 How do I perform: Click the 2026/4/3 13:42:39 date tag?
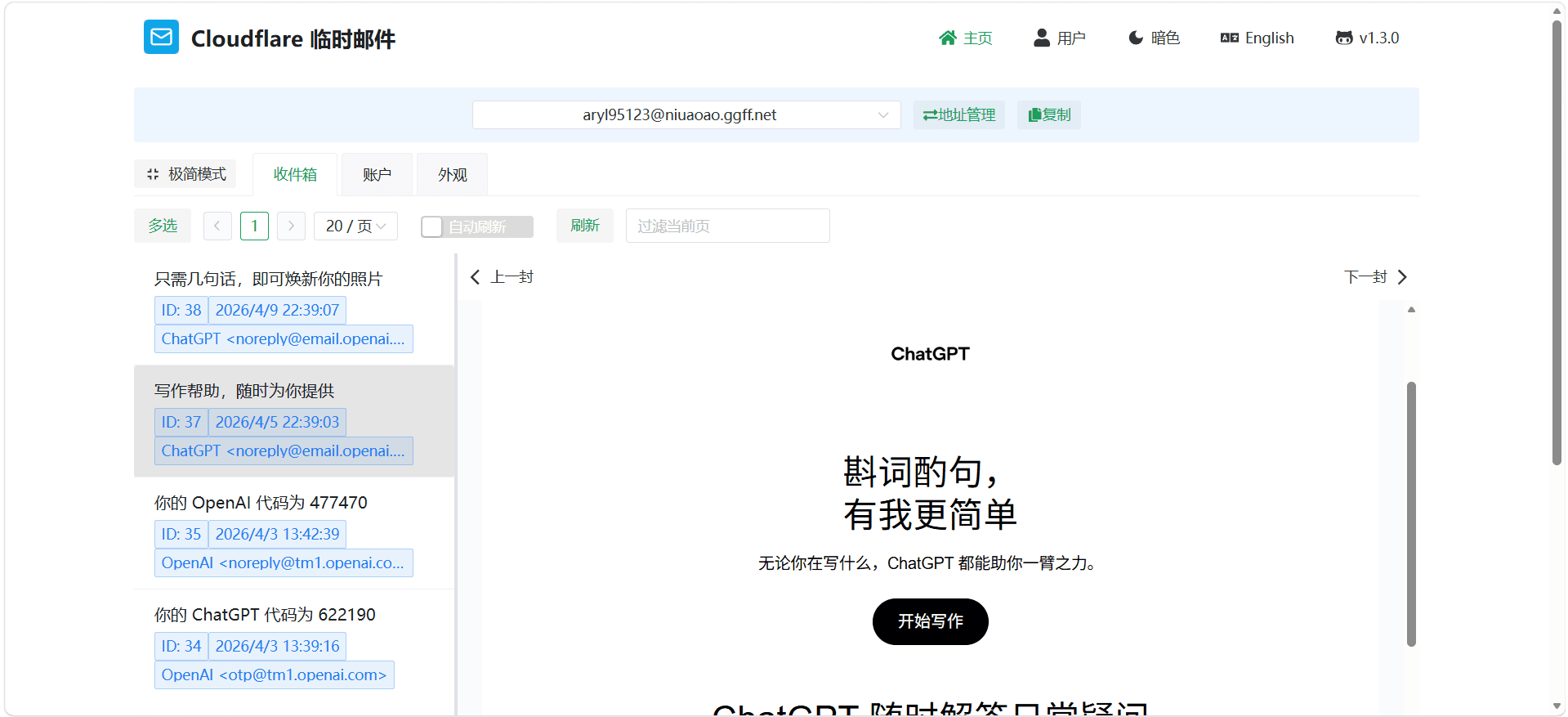coord(277,534)
